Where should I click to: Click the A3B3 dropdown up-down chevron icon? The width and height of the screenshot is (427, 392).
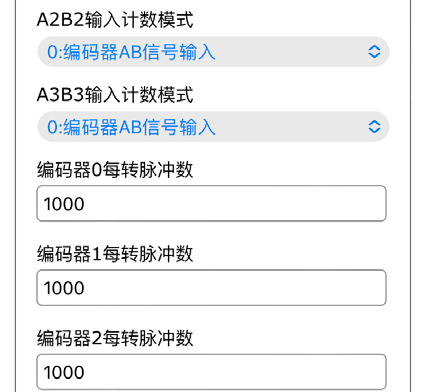[374, 127]
